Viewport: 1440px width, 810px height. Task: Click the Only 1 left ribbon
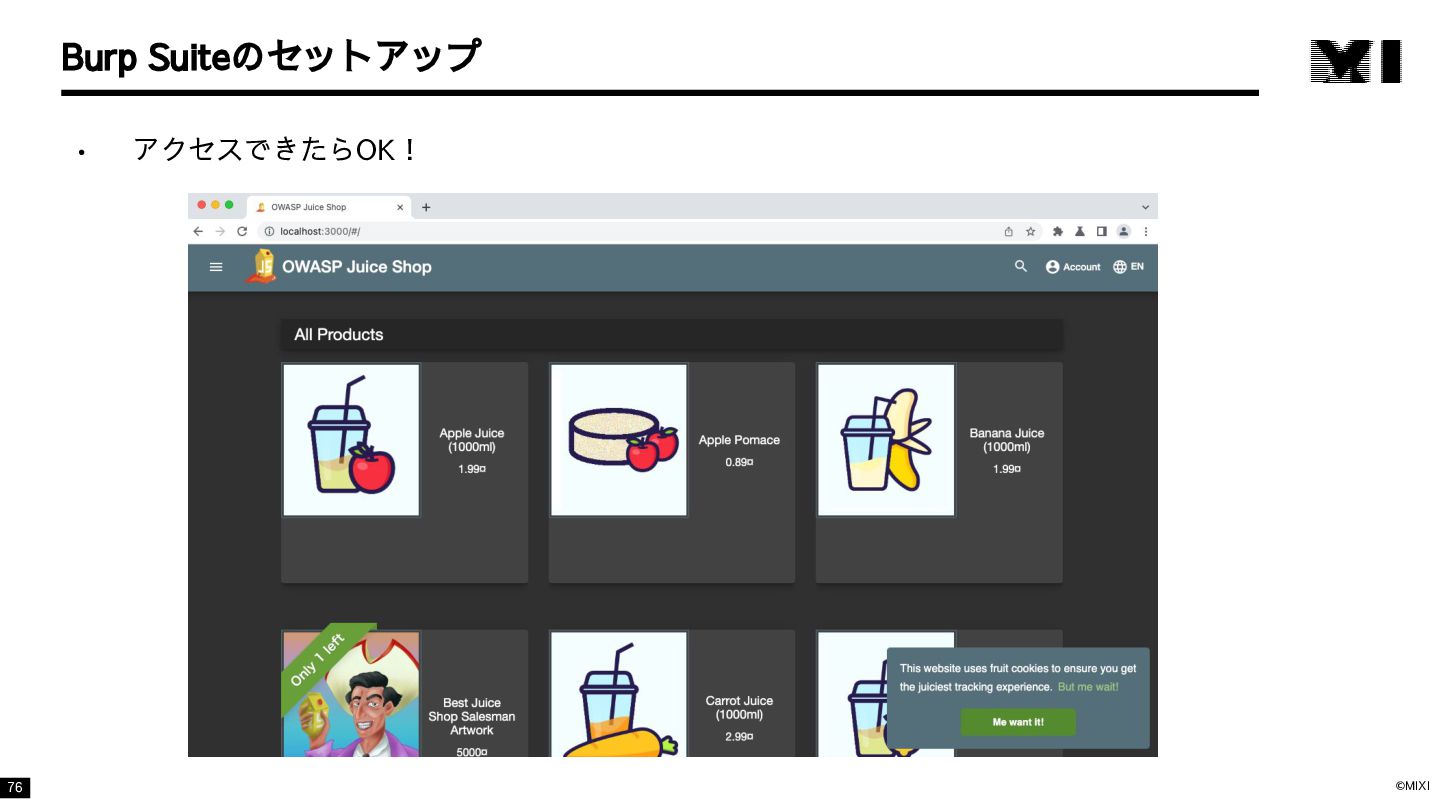click(x=320, y=661)
